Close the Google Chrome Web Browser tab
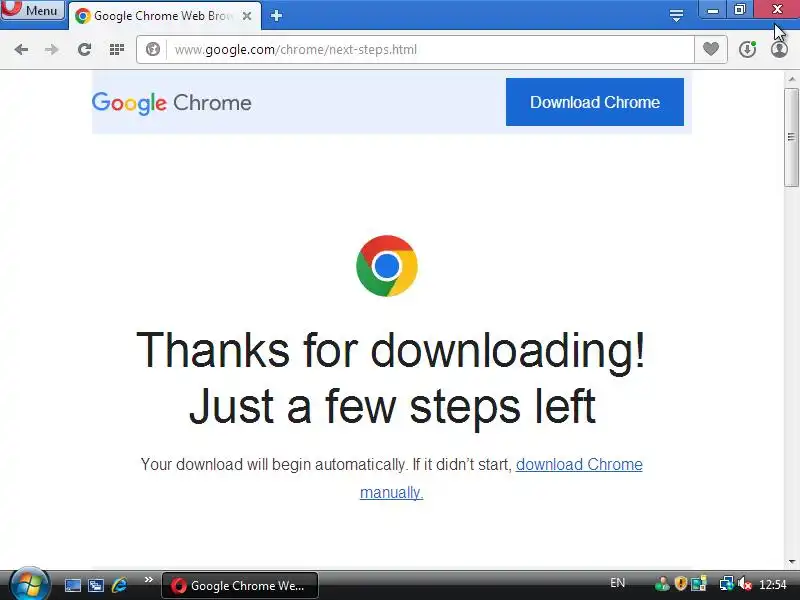The height and width of the screenshot is (600, 800). 246,16
